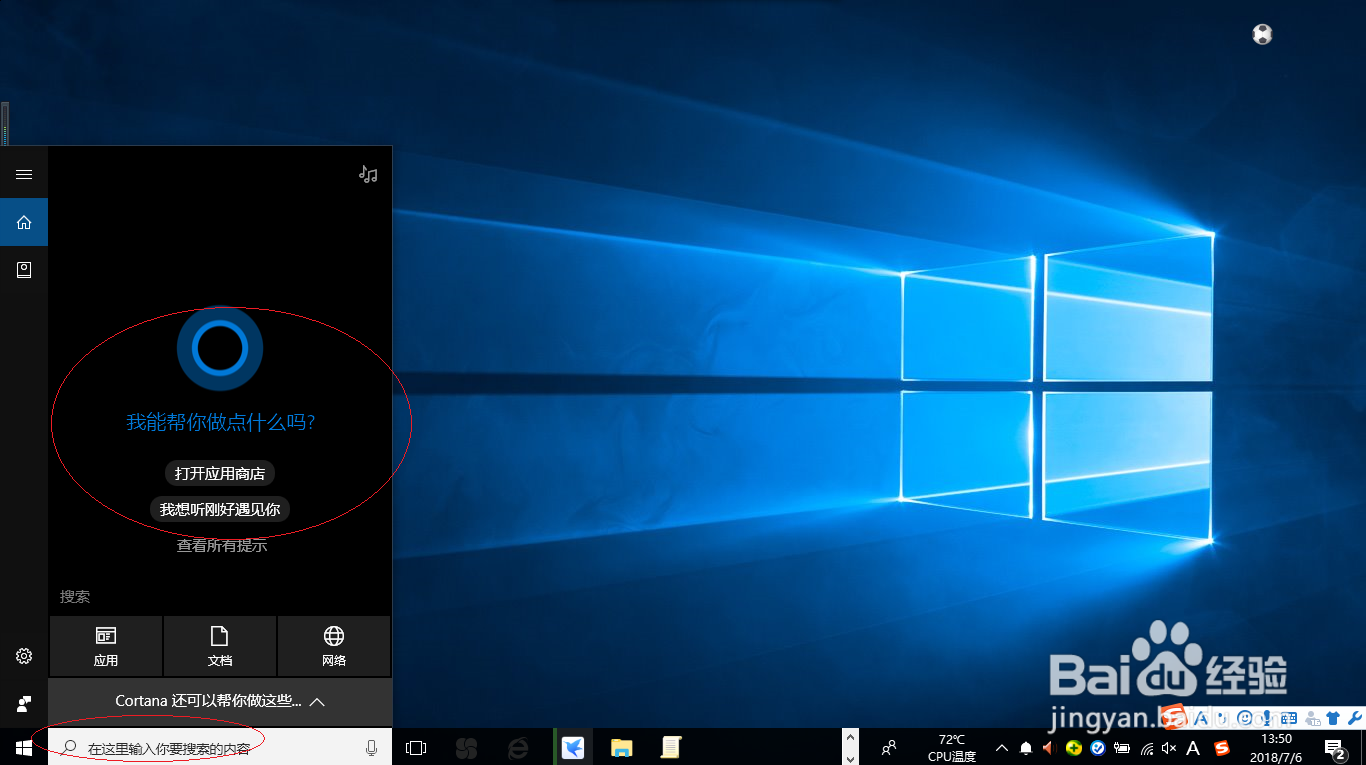
Task: Expand the hidden icons tray chevron
Action: point(1002,747)
